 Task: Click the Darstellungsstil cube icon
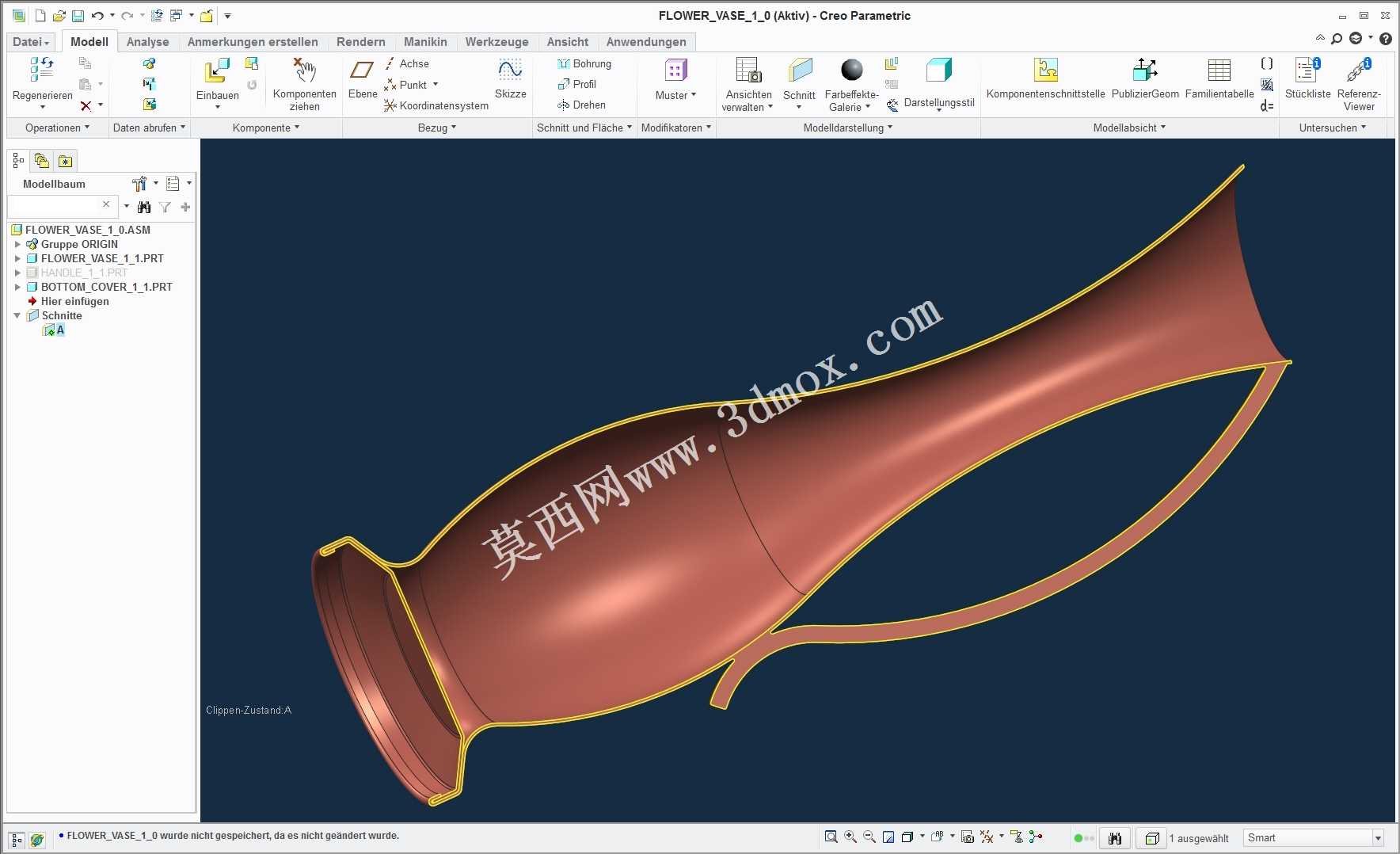(939, 71)
